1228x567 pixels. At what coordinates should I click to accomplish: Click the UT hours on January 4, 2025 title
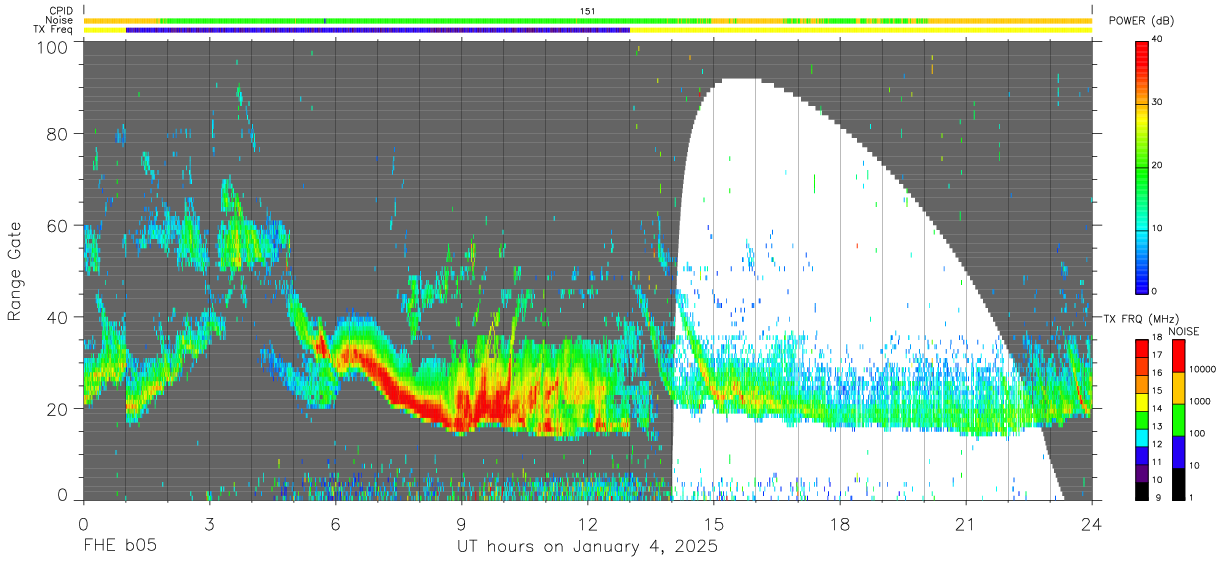(587, 547)
